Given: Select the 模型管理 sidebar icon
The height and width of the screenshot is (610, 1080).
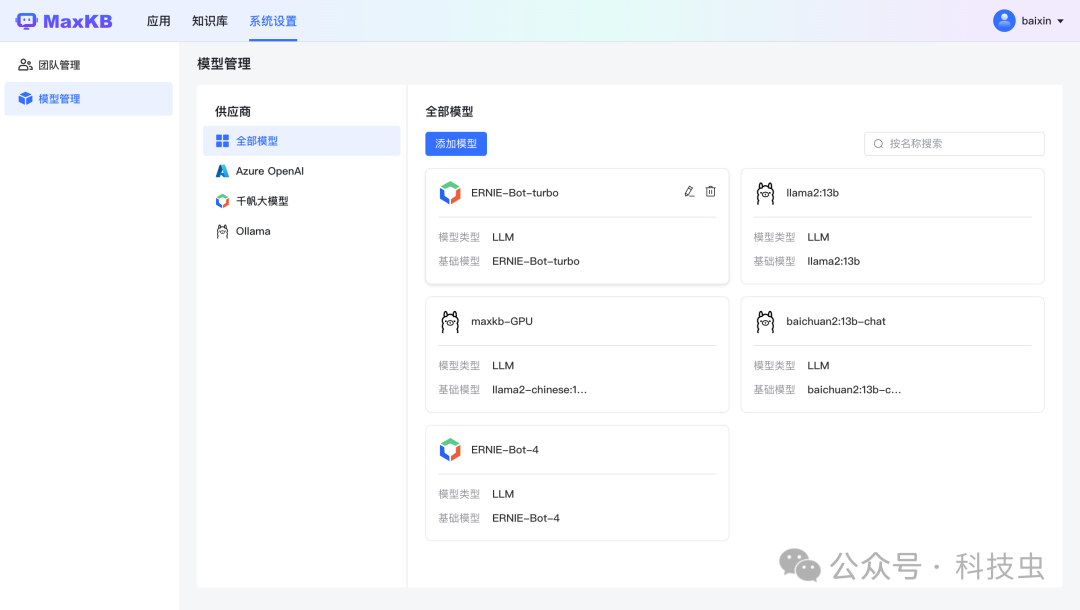Looking at the screenshot, I should click(24, 98).
